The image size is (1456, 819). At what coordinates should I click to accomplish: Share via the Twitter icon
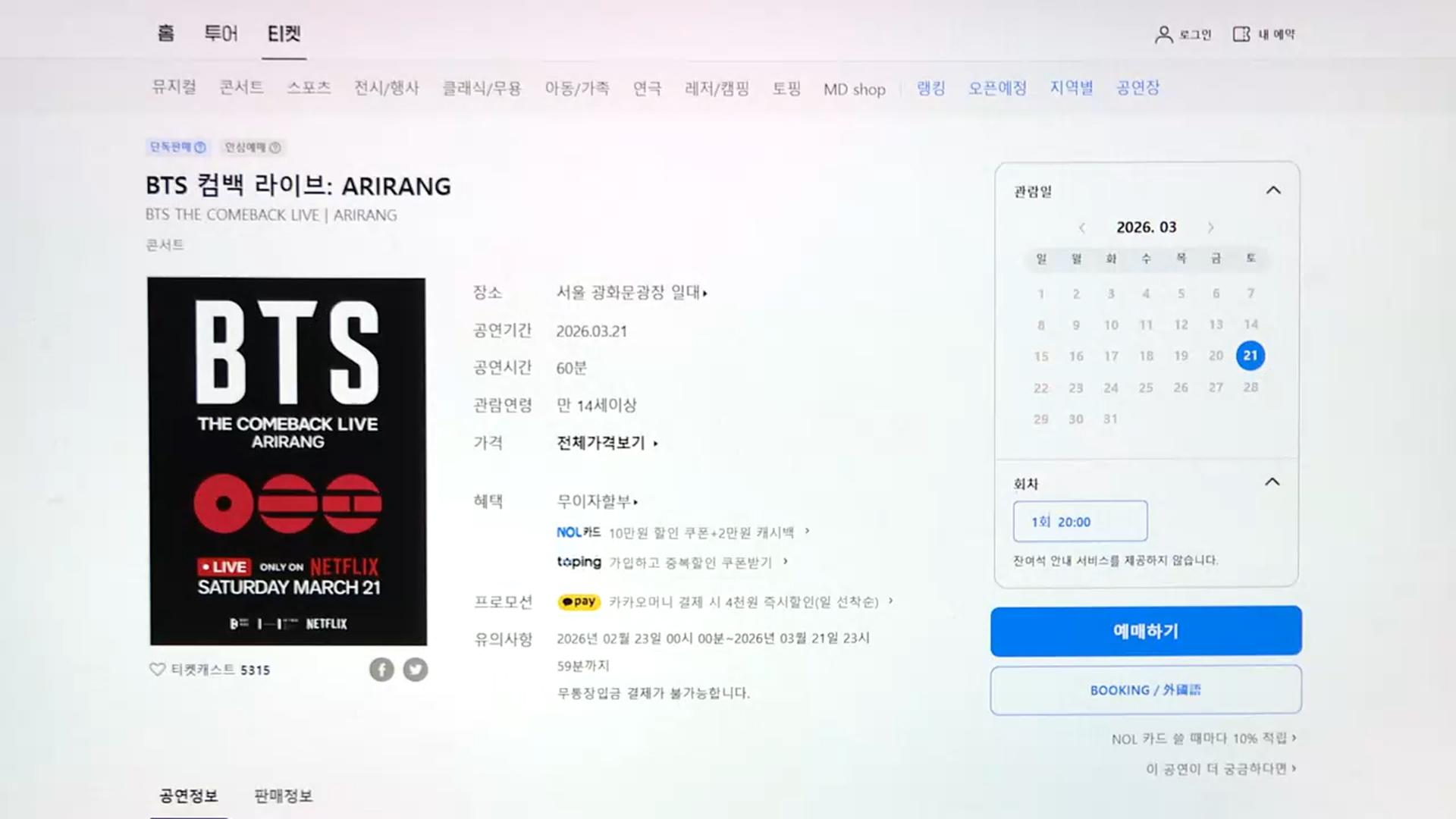pos(416,670)
